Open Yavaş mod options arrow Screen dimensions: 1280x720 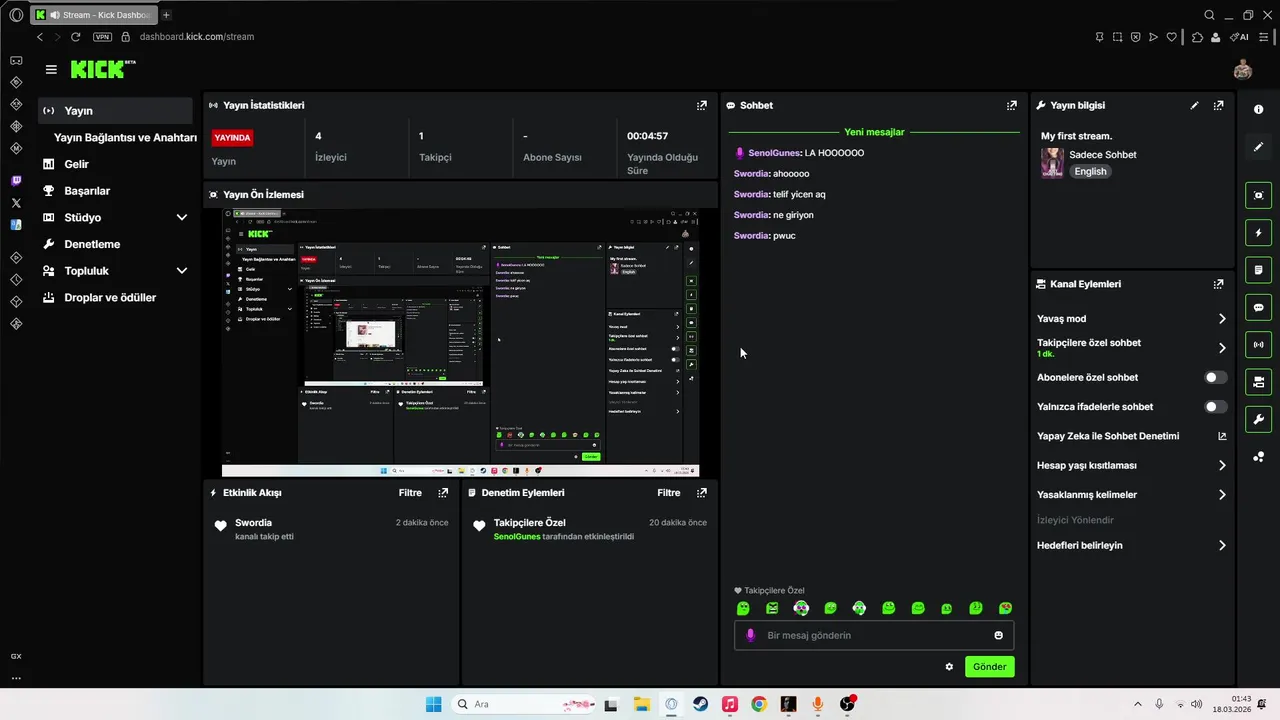[x=1222, y=319]
